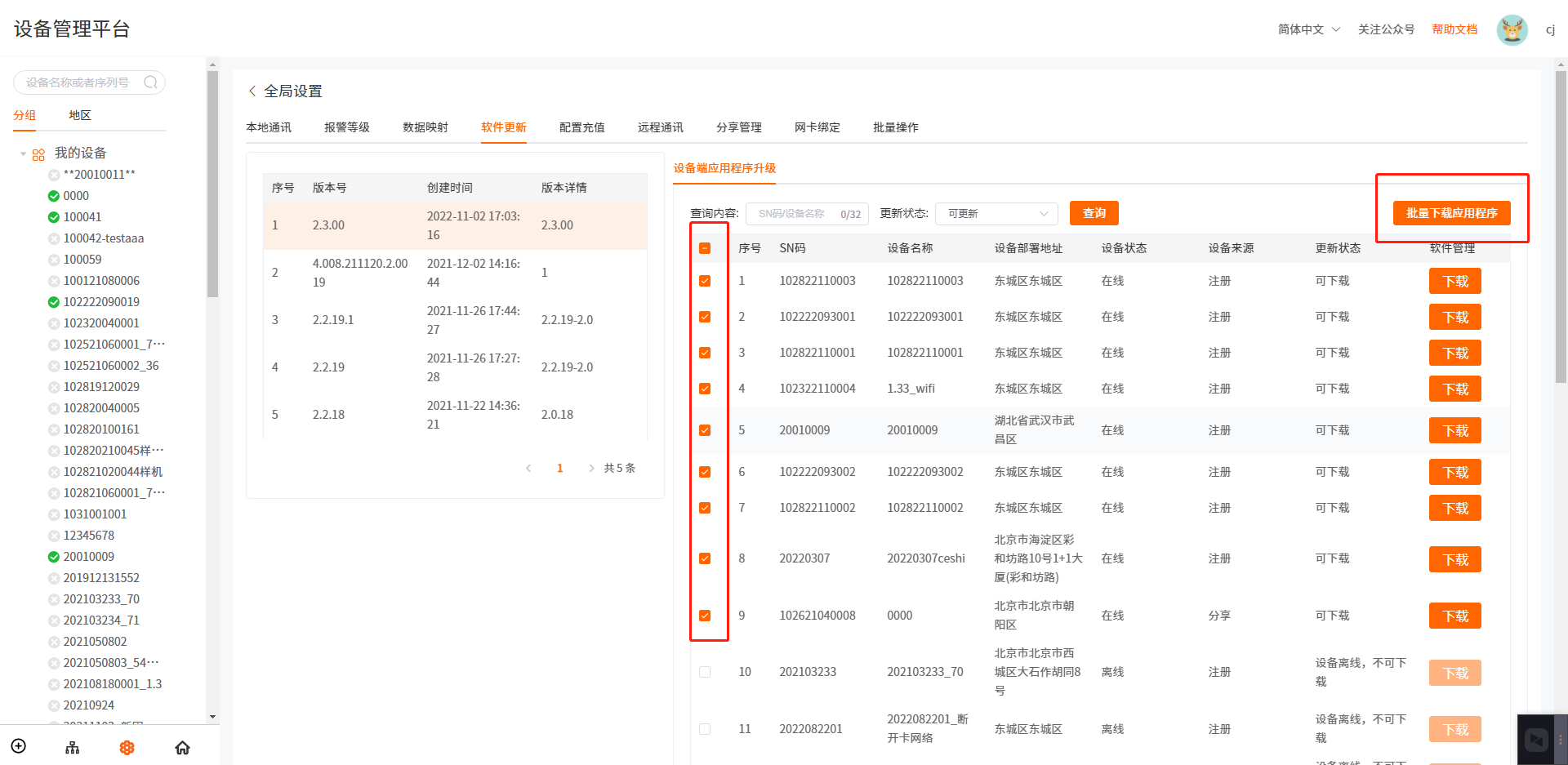This screenshot has width=1568, height=765.
Task: Click the main page vertical scrollbar
Action: 1561,226
